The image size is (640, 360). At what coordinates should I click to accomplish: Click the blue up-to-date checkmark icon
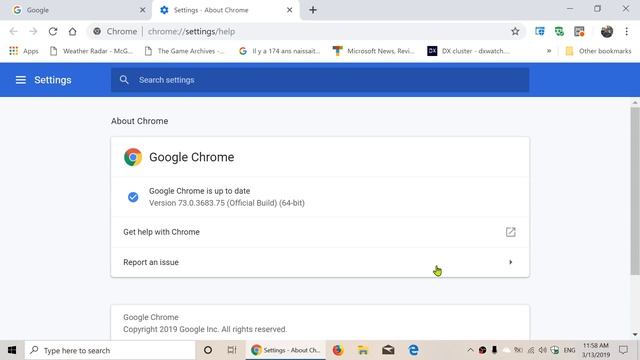click(133, 197)
